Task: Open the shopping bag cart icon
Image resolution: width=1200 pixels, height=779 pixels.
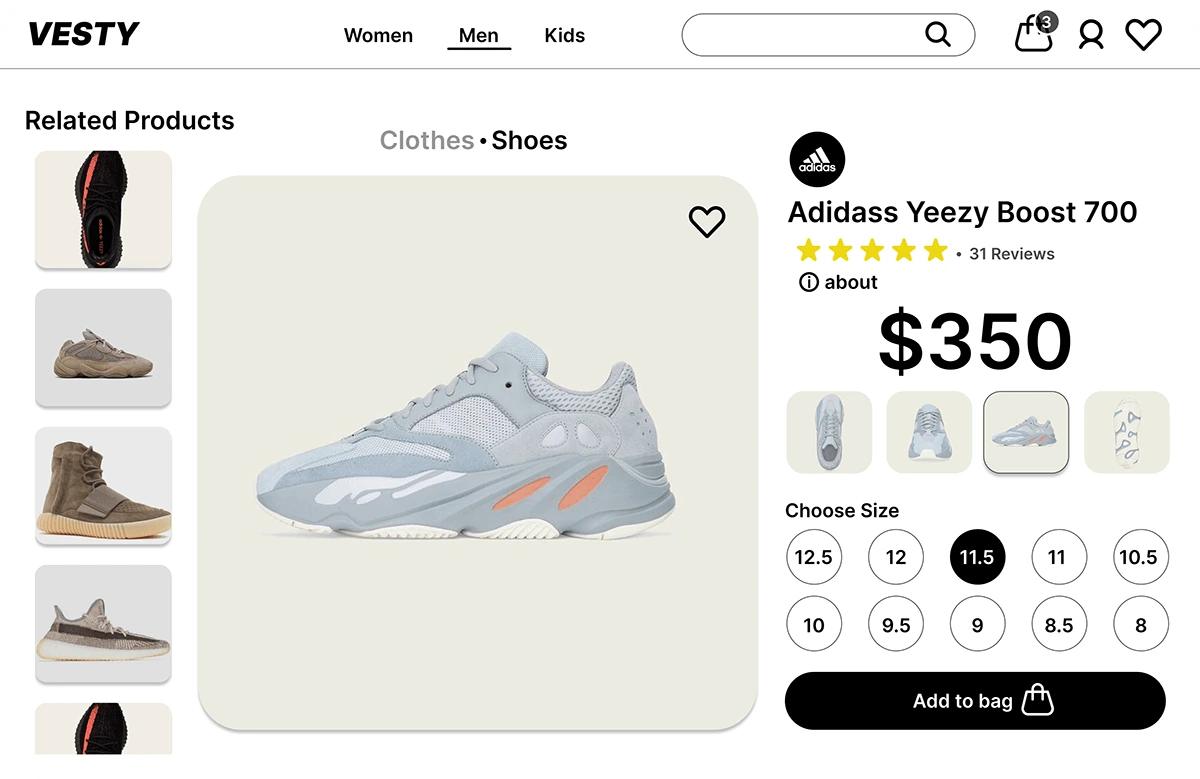Action: 1033,35
